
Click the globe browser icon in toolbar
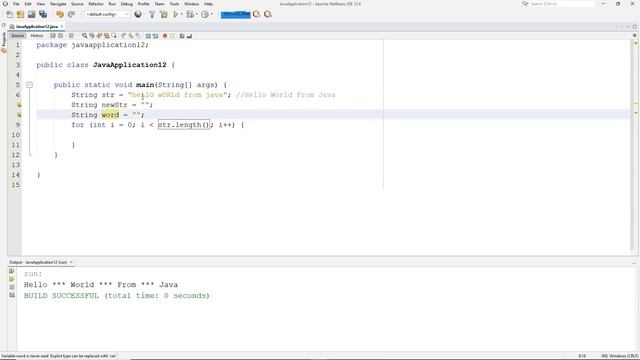[x=138, y=14]
